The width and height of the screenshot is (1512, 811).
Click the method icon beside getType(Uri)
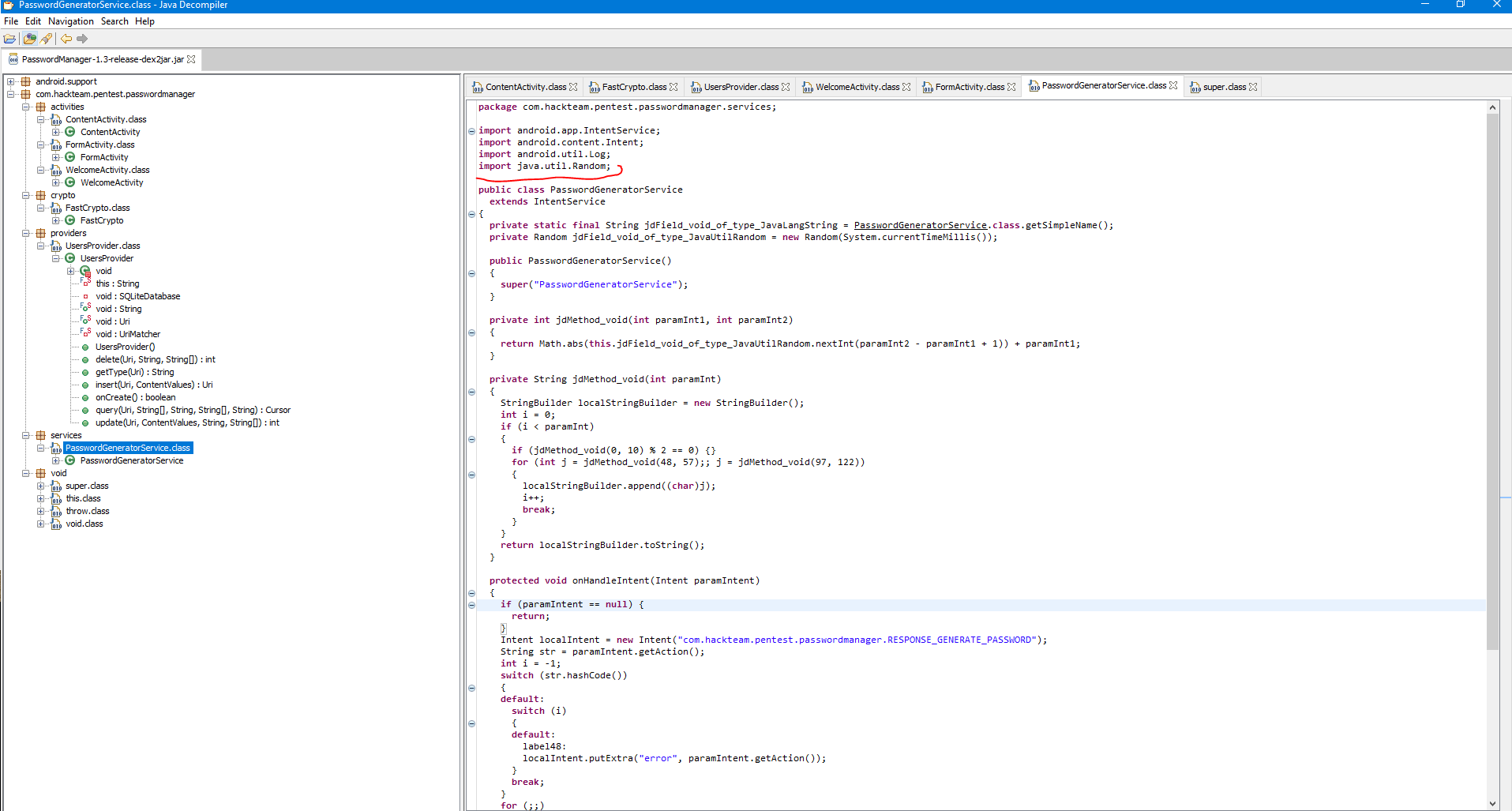(85, 372)
